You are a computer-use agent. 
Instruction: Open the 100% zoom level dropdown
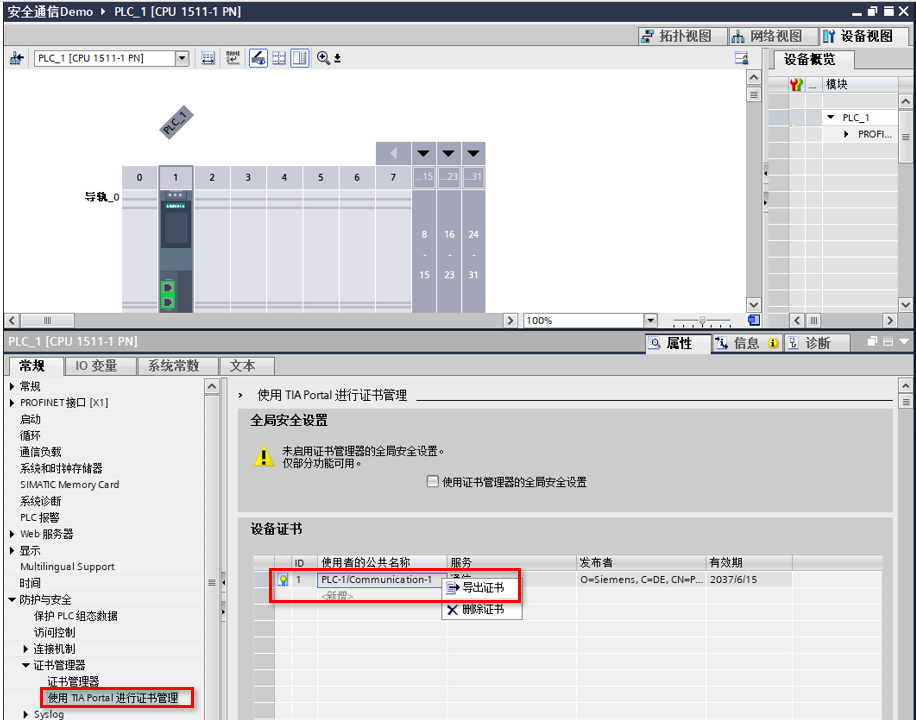tap(650, 320)
